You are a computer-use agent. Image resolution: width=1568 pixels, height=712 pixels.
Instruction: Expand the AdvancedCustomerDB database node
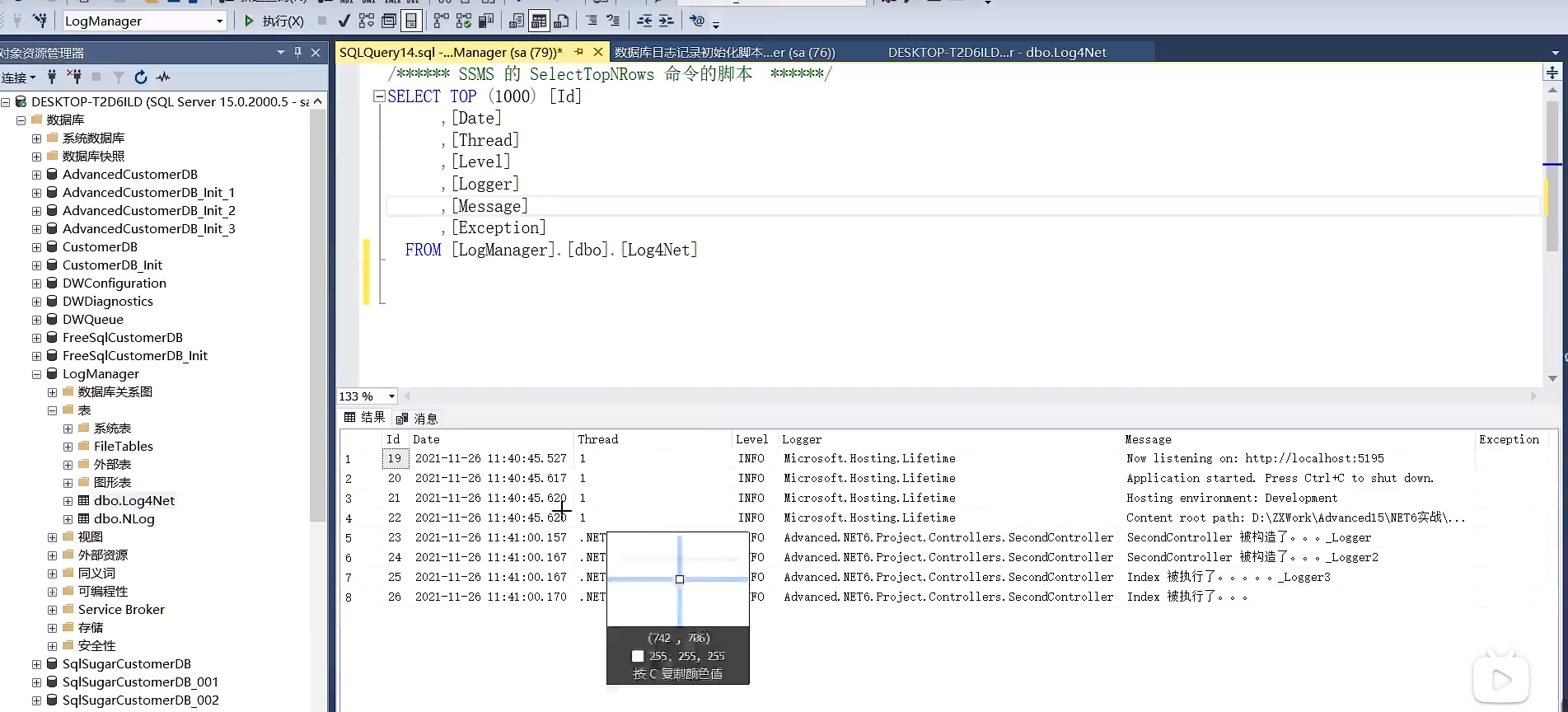pos(36,175)
